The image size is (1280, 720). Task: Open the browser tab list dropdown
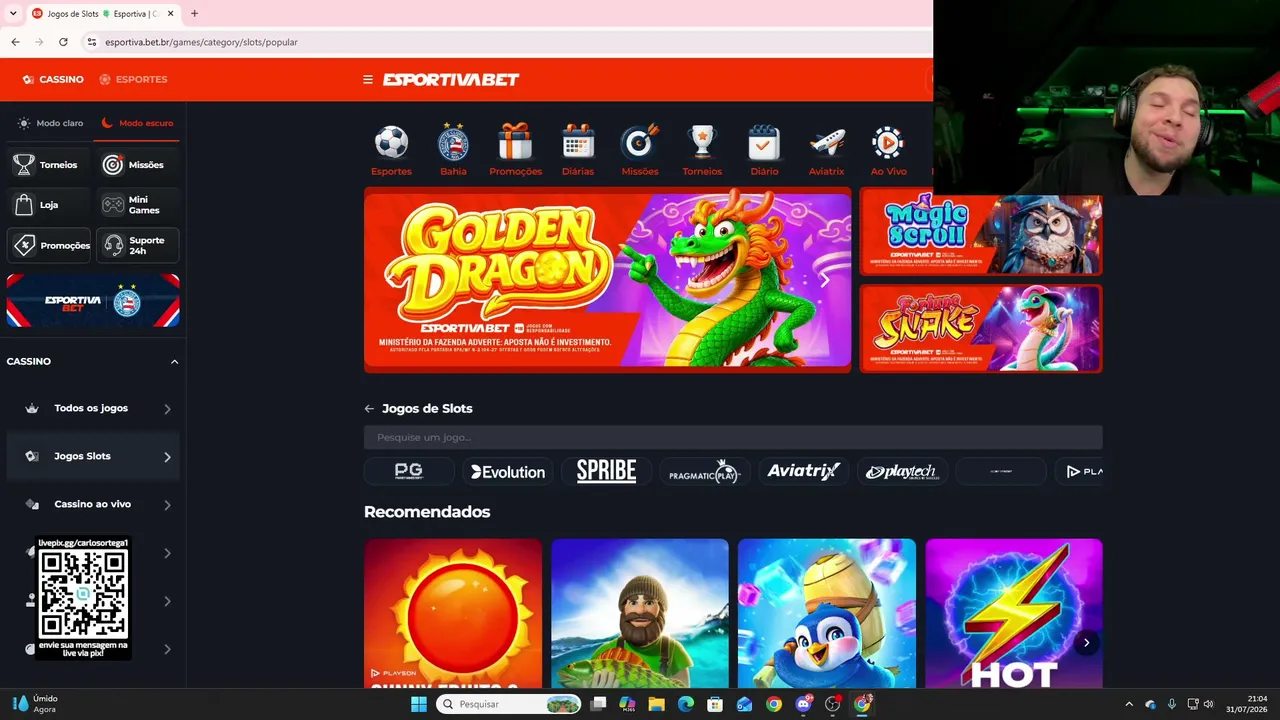click(x=13, y=14)
